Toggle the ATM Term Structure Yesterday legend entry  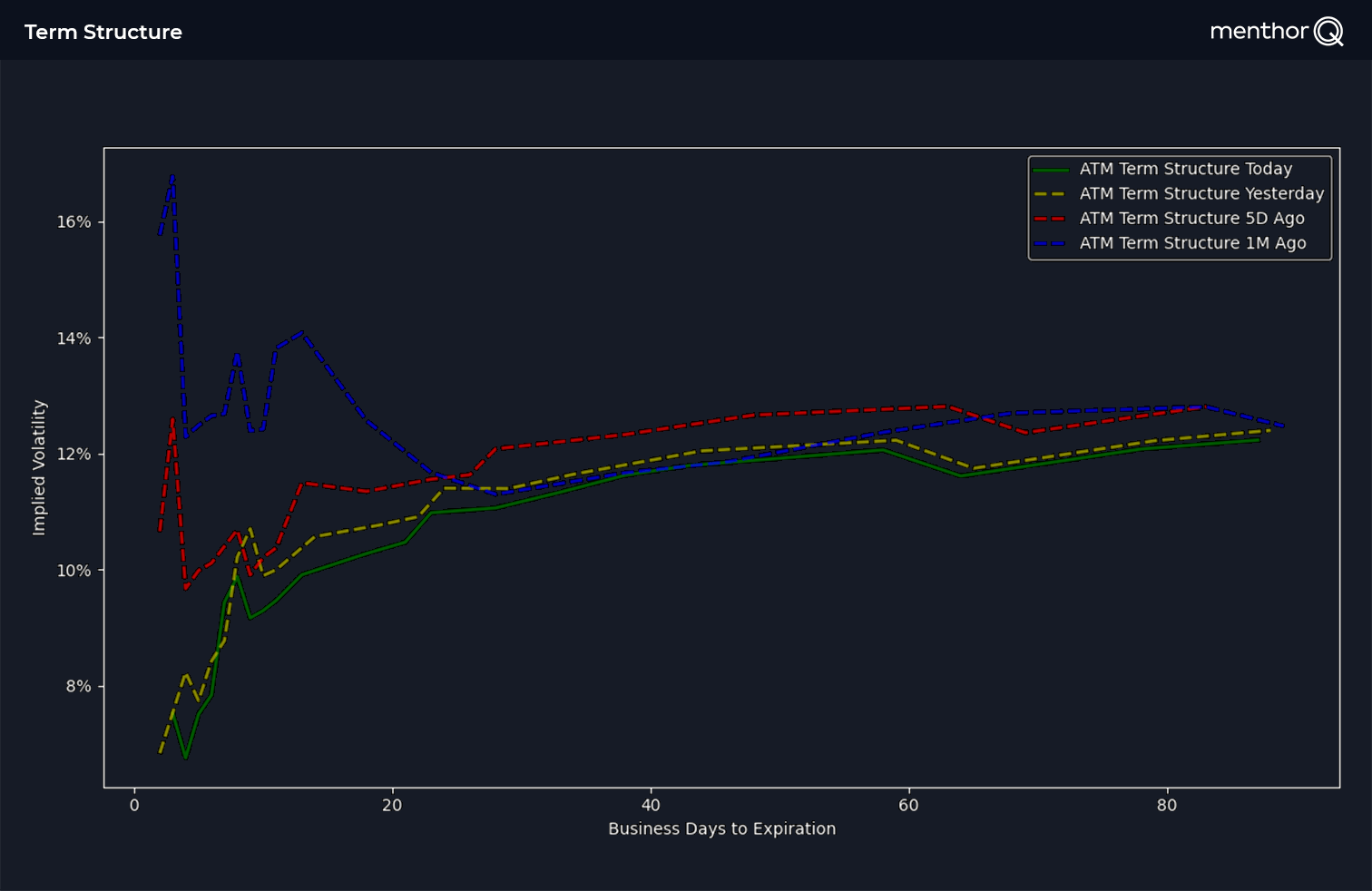[1201, 193]
